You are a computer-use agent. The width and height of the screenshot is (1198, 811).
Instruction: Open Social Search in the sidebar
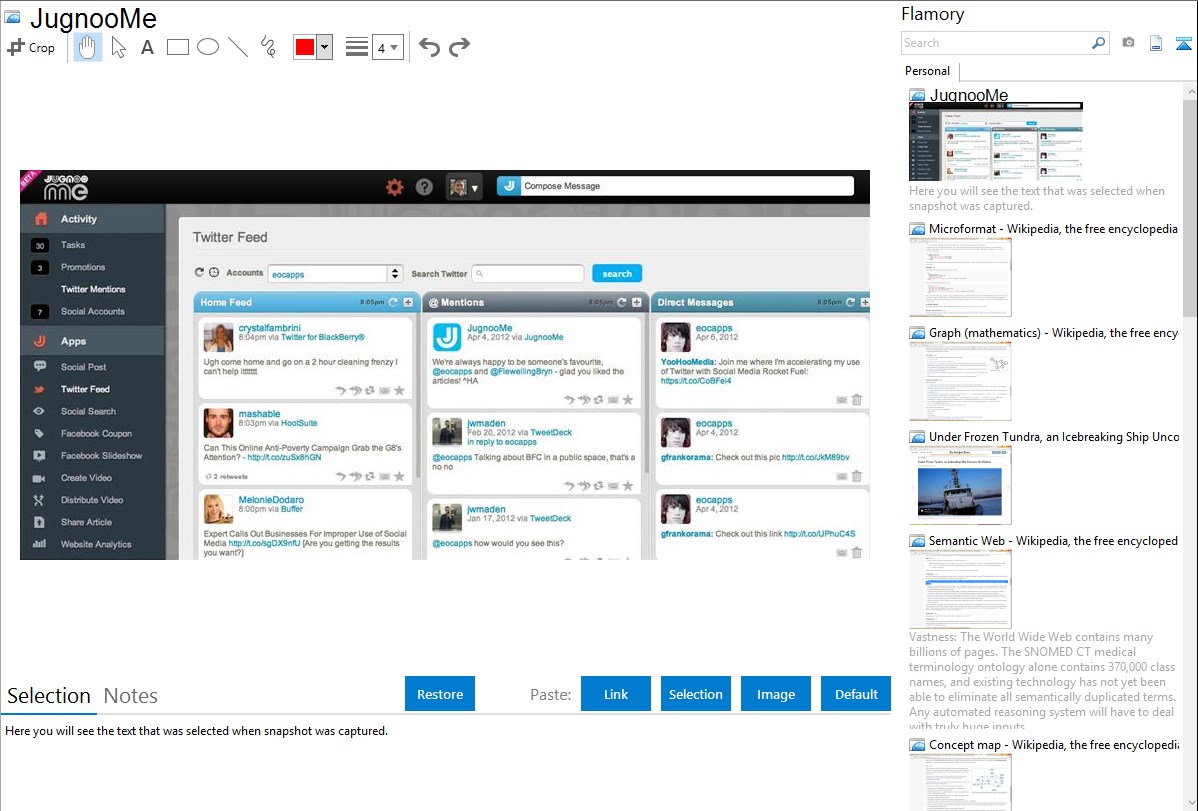click(x=88, y=411)
